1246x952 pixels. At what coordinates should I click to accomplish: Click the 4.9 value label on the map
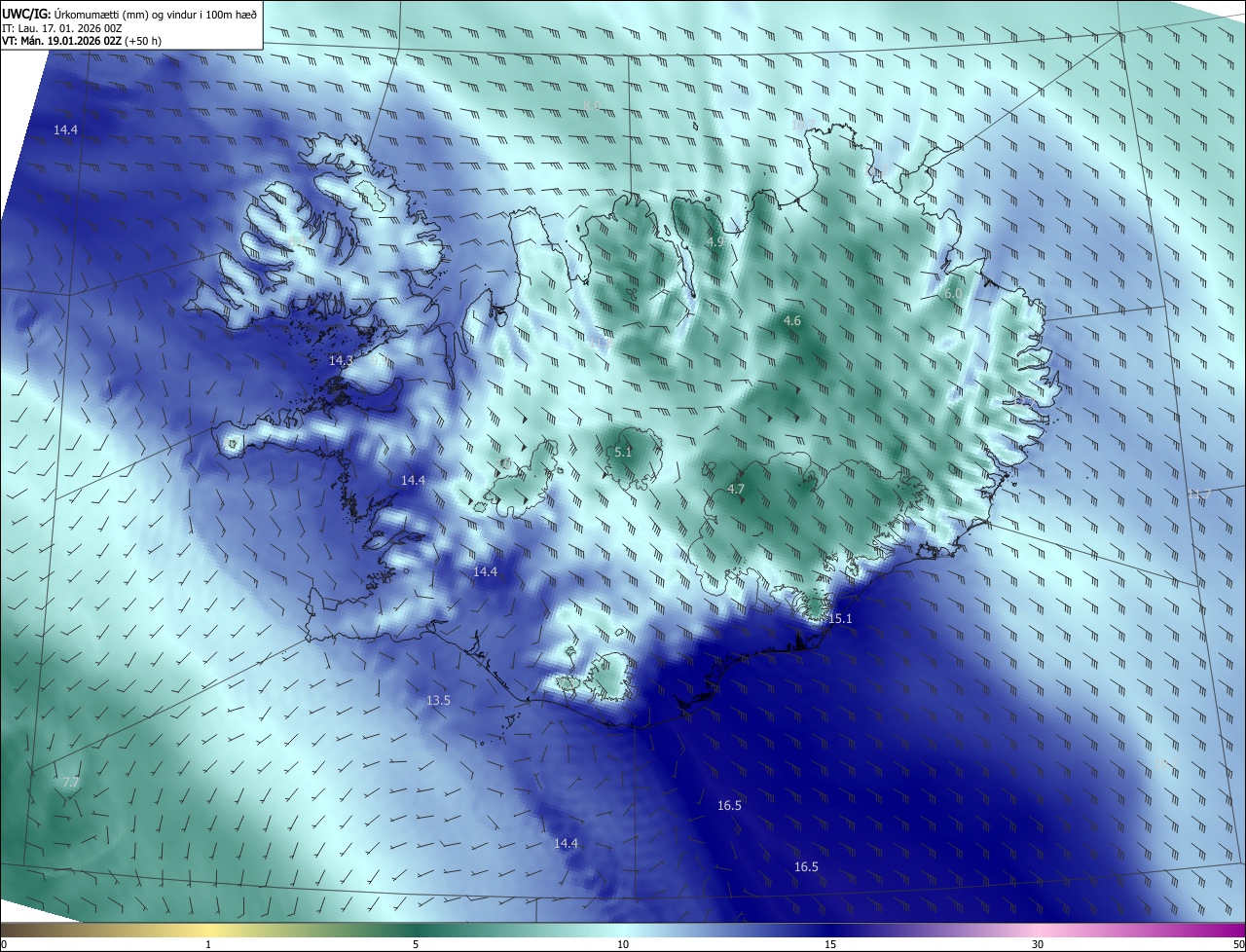[715, 241]
